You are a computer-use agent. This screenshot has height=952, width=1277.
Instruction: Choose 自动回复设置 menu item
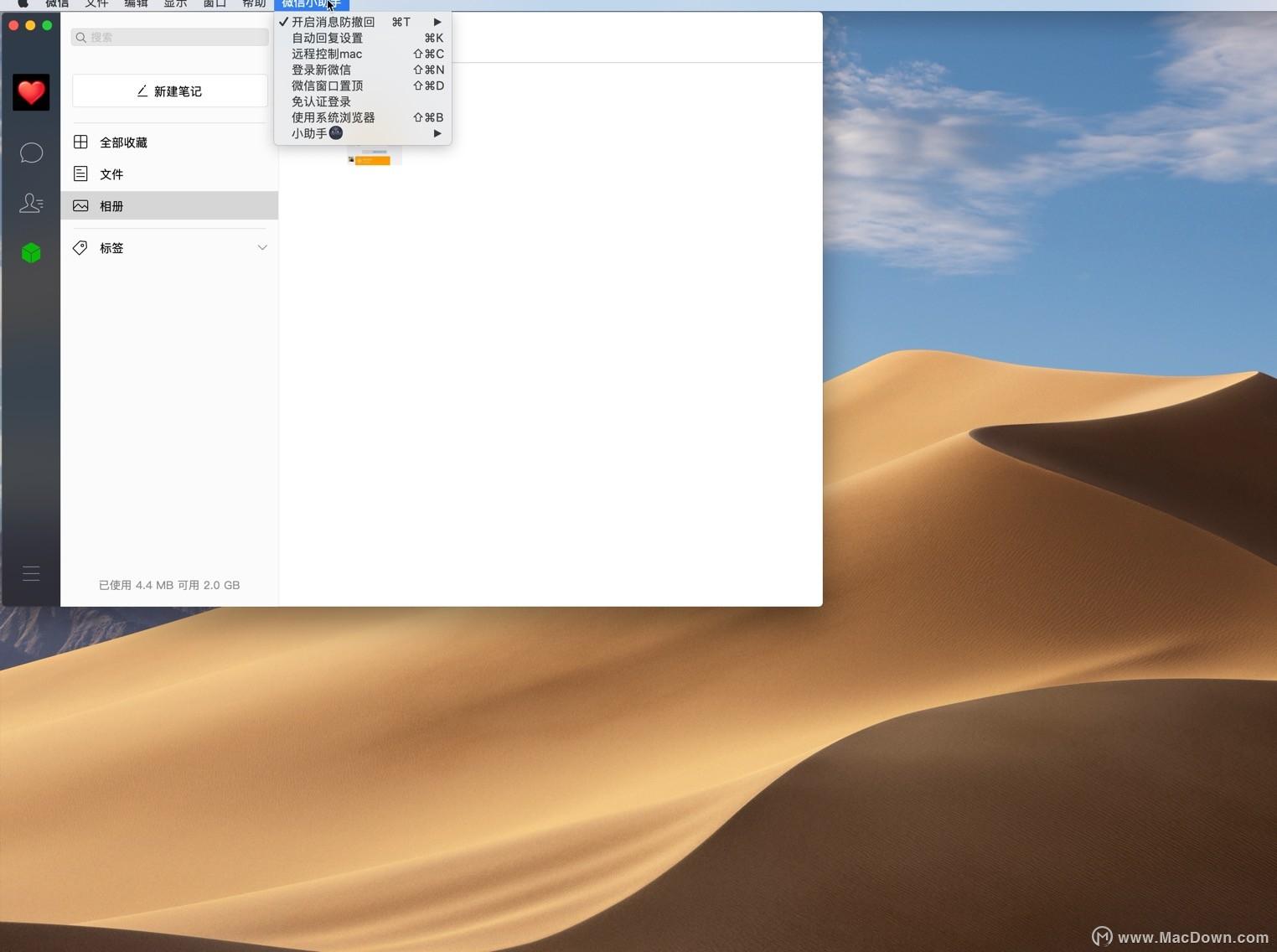point(363,38)
